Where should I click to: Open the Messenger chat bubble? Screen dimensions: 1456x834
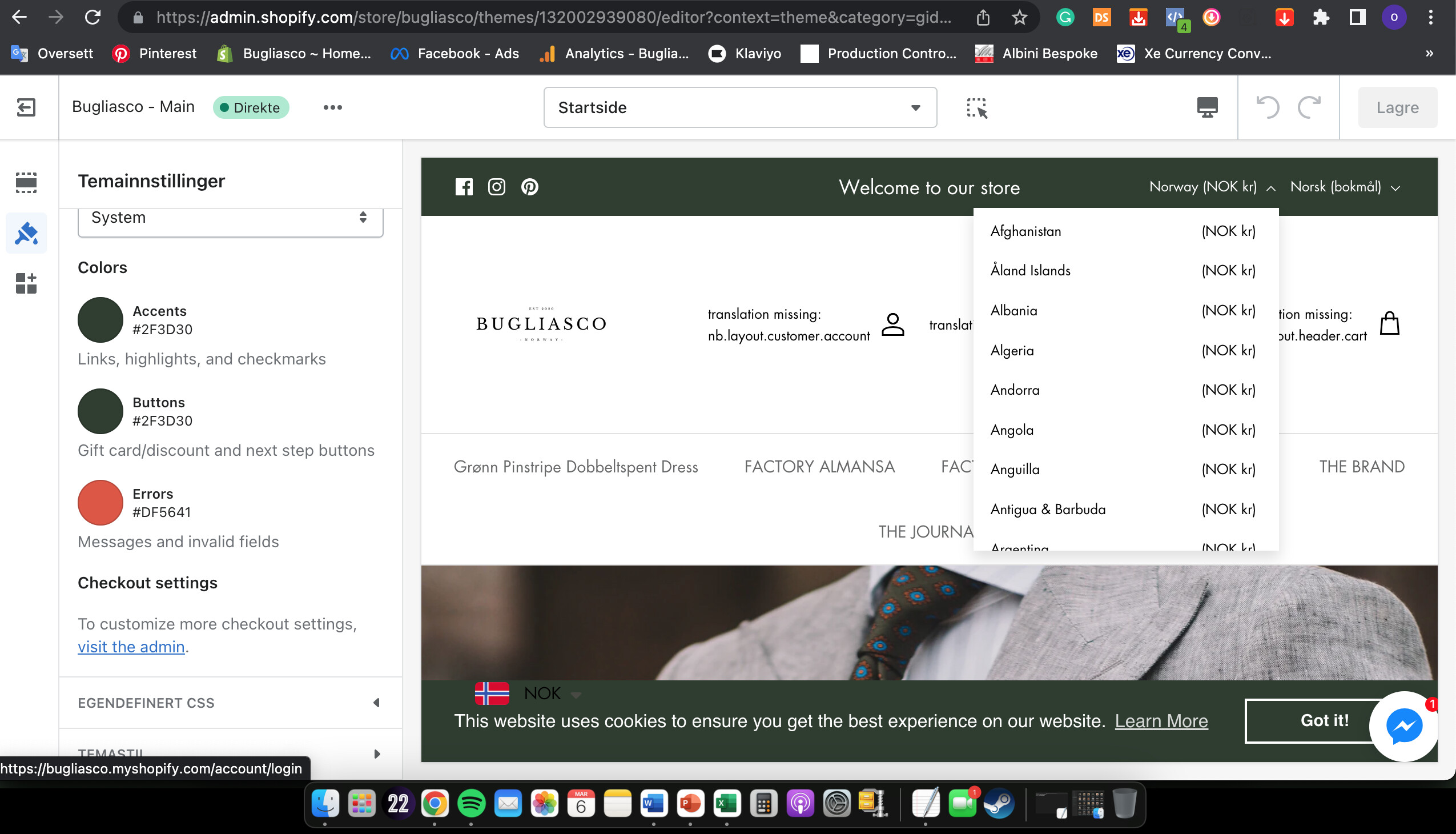1403,726
